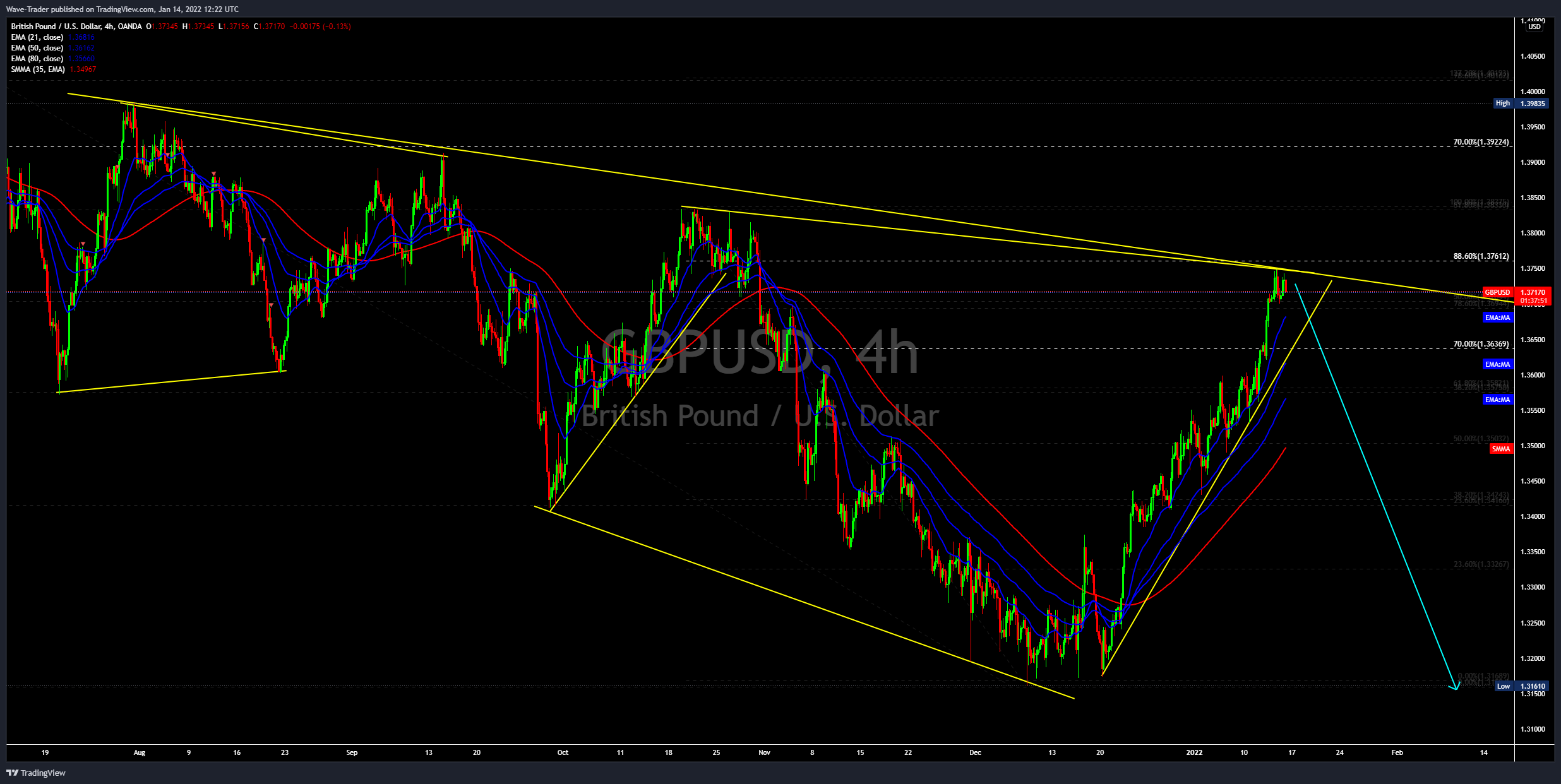Image resolution: width=1561 pixels, height=784 pixels.
Task: Click 1.33000 on the price axis
Action: (x=1533, y=587)
